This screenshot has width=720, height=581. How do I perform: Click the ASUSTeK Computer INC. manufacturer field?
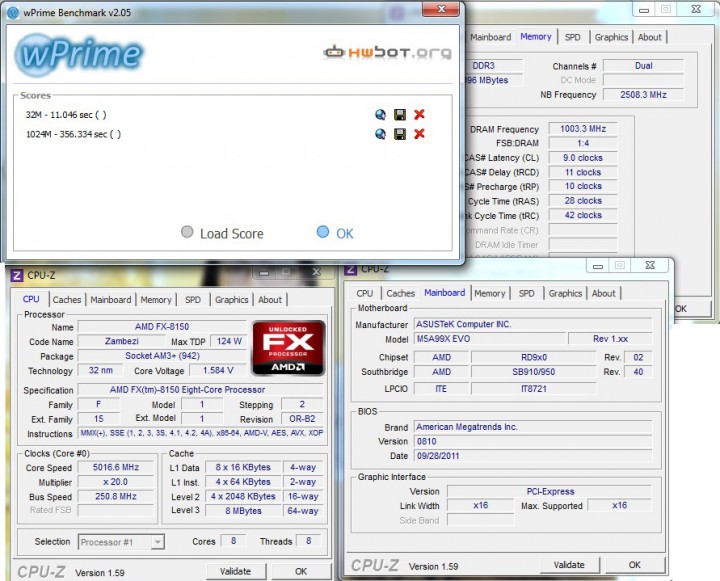click(x=533, y=324)
